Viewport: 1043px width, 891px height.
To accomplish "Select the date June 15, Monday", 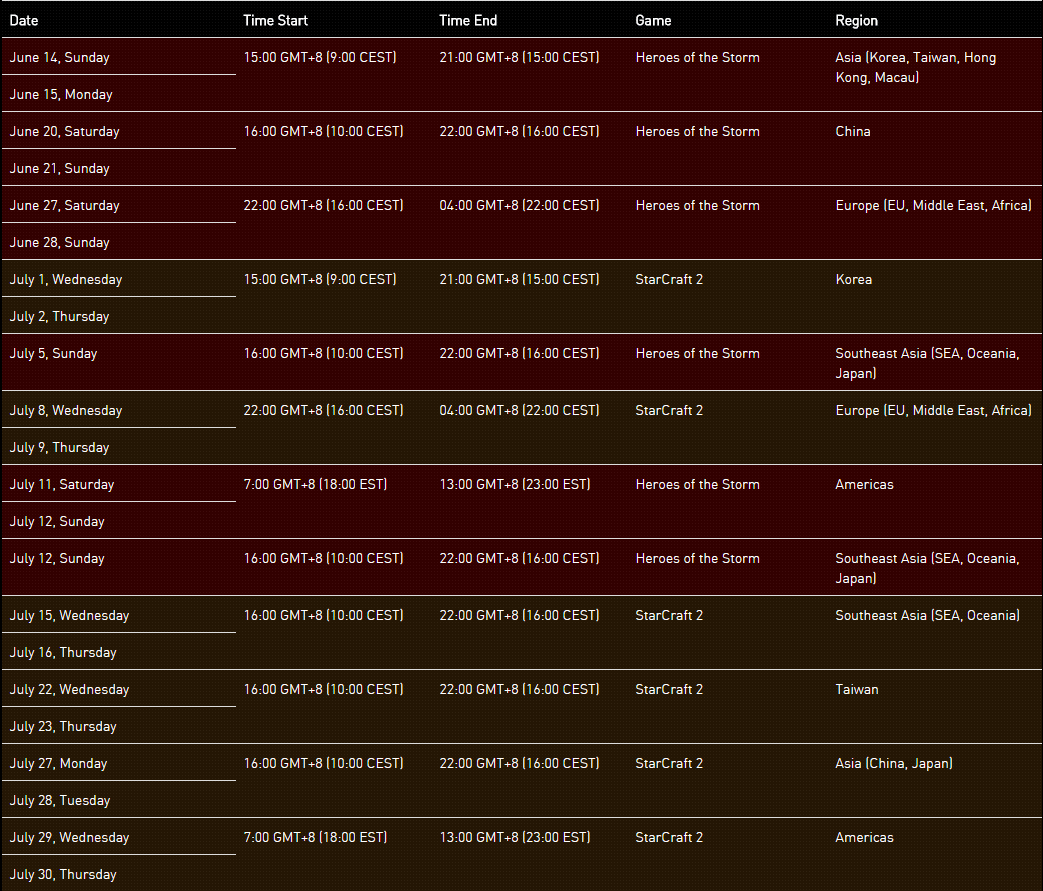I will [x=61, y=94].
